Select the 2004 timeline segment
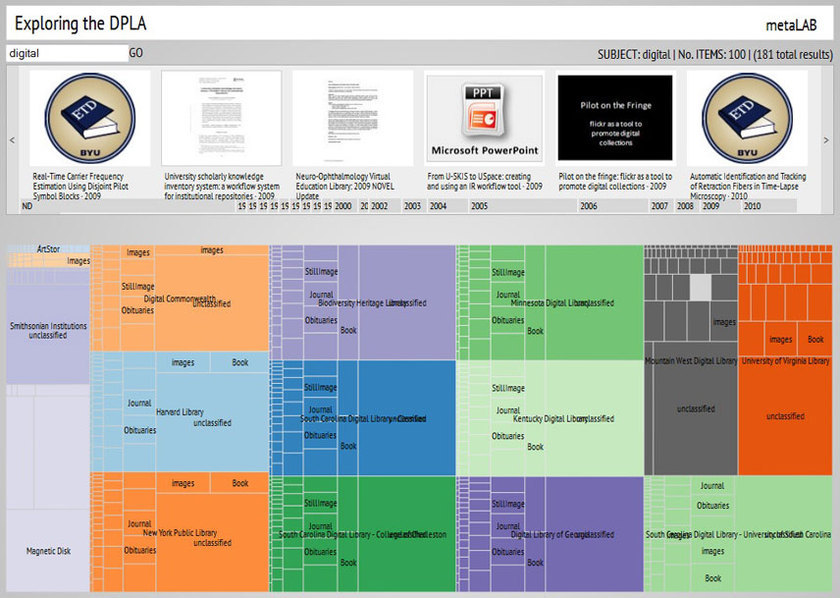The height and width of the screenshot is (598, 840). (447, 206)
